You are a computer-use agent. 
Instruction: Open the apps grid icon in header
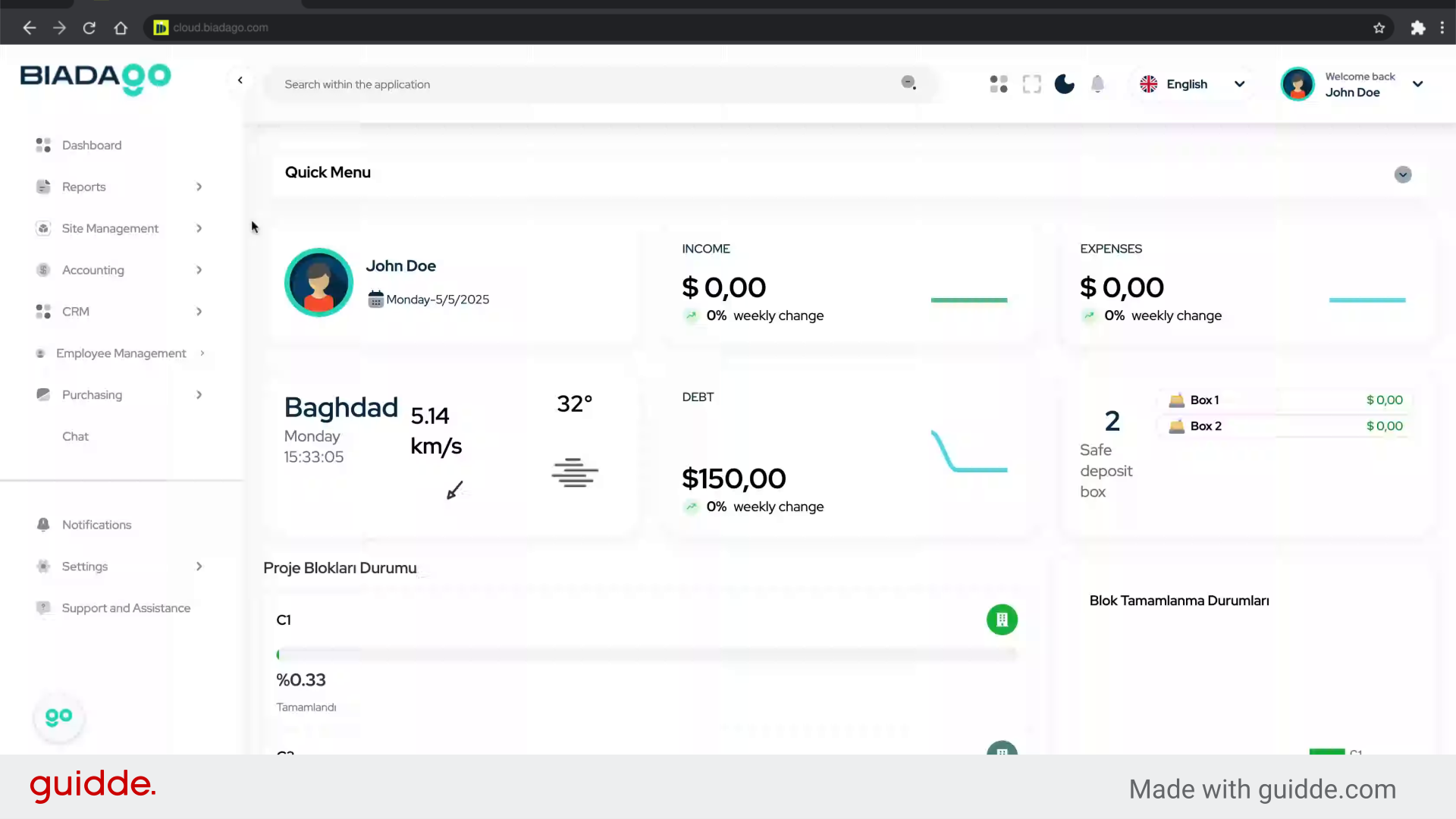tap(999, 84)
